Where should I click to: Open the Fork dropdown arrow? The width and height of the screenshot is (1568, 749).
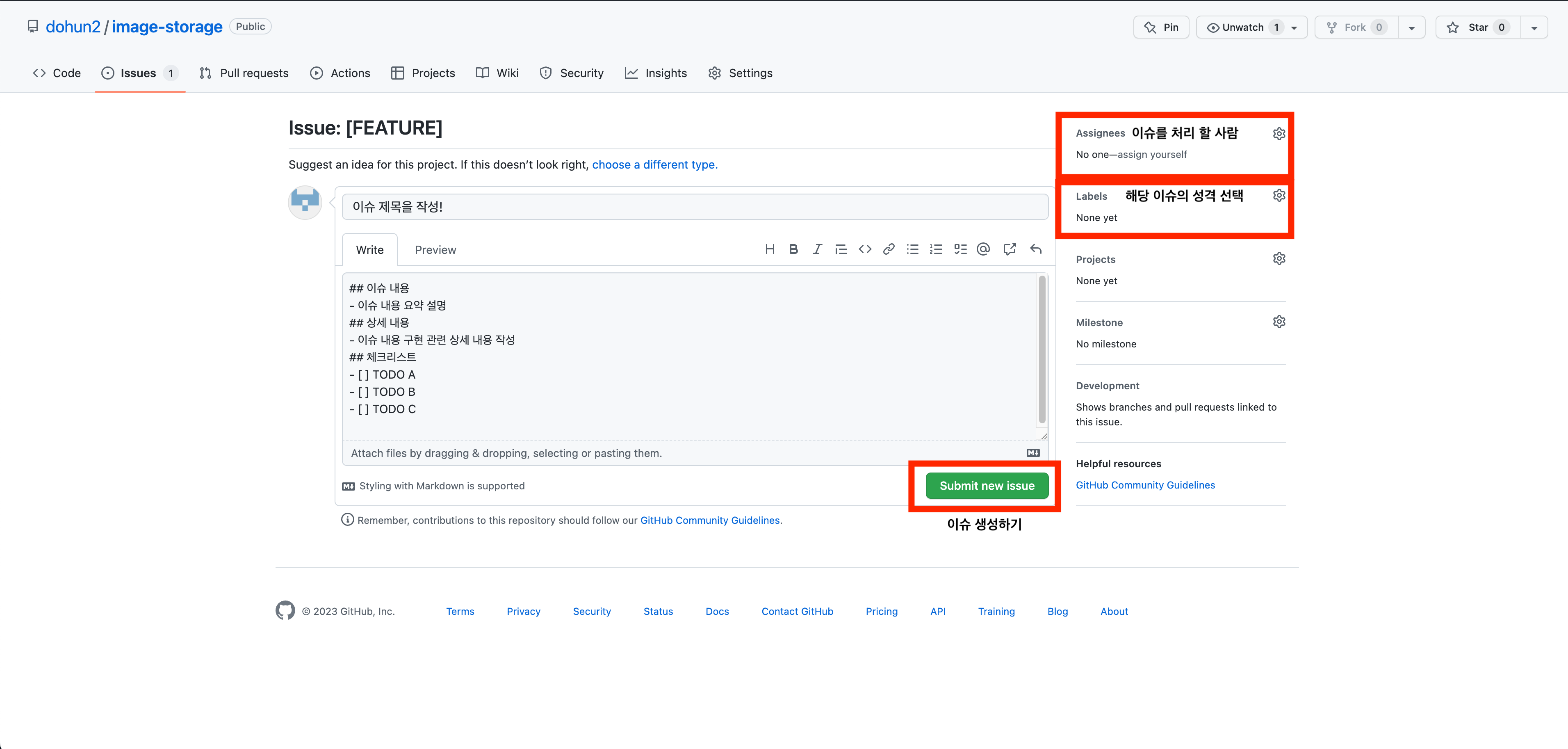1411,28
